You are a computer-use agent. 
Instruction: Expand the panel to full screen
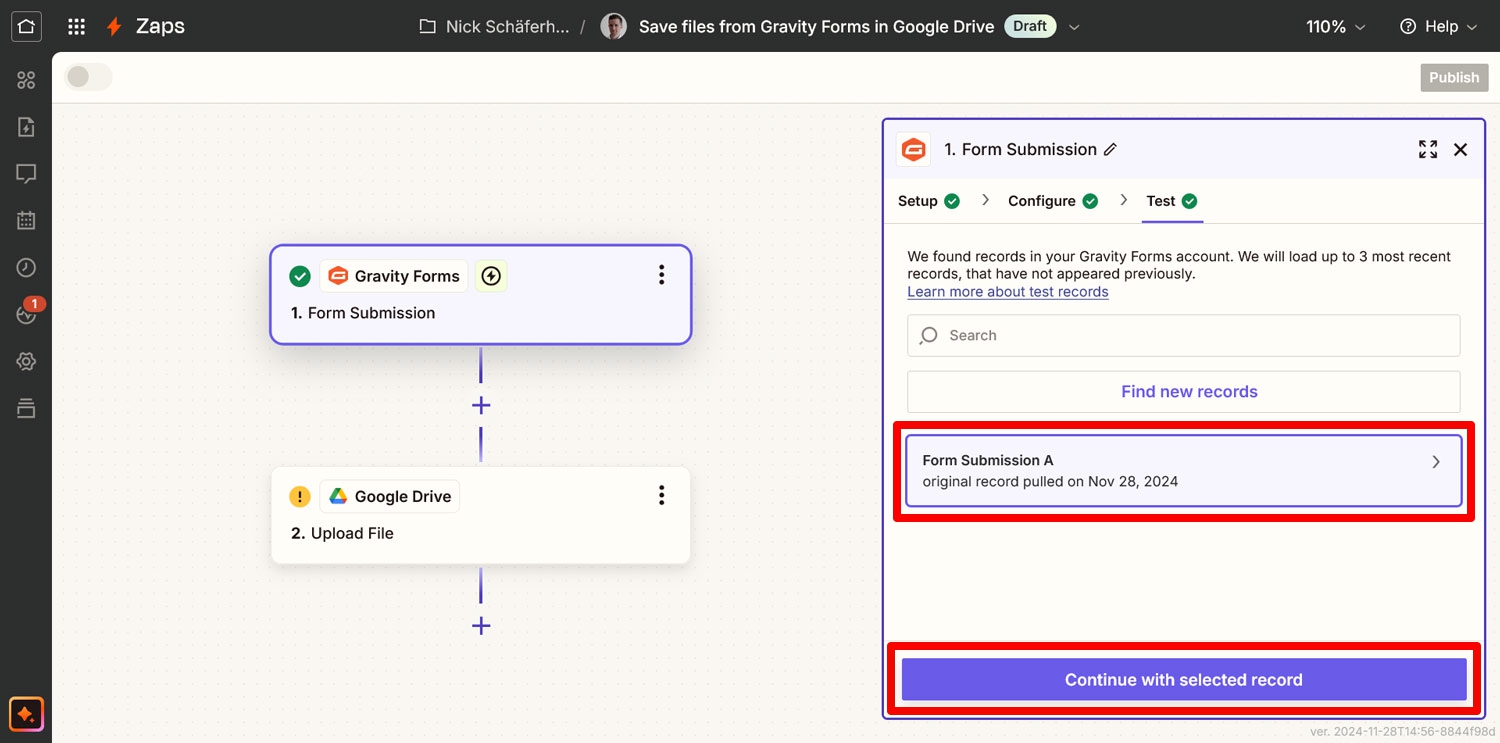1428,149
